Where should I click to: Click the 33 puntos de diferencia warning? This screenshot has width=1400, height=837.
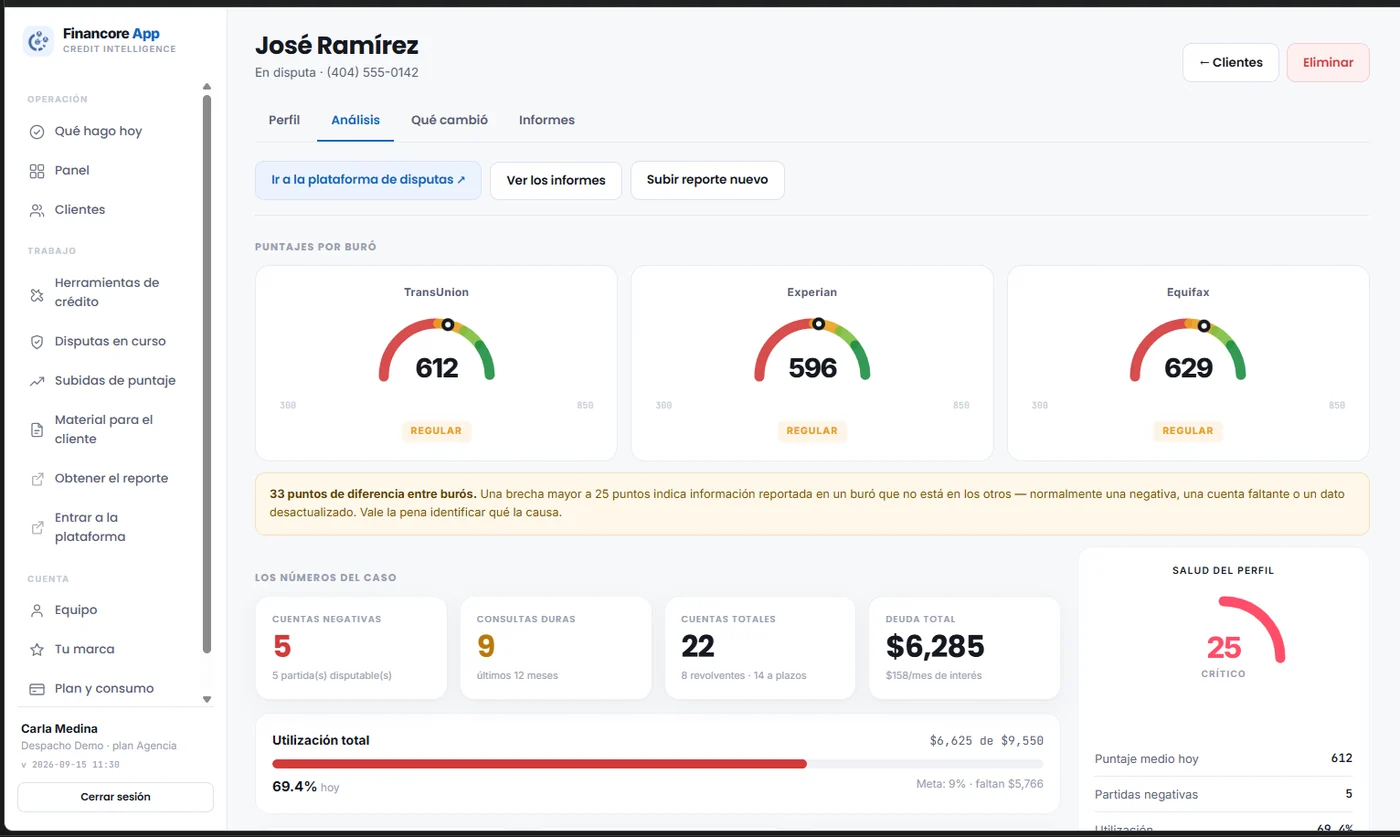(x=812, y=504)
